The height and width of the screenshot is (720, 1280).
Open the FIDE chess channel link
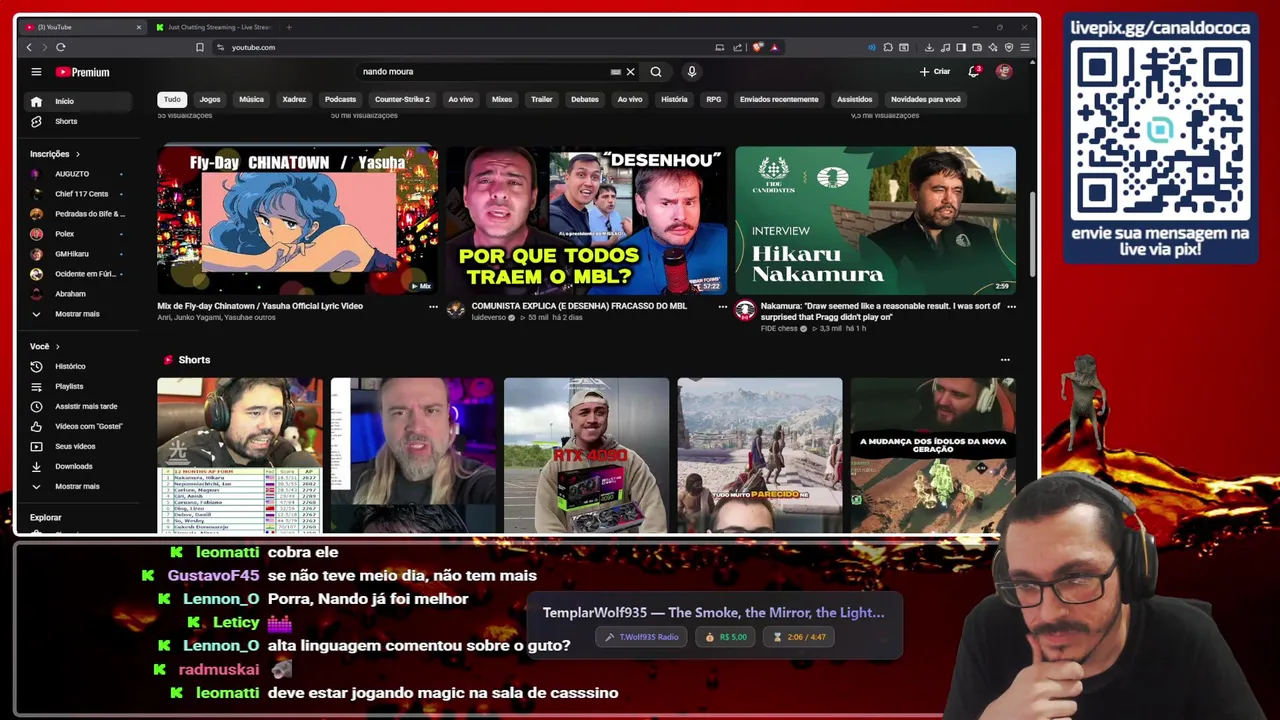click(x=779, y=328)
